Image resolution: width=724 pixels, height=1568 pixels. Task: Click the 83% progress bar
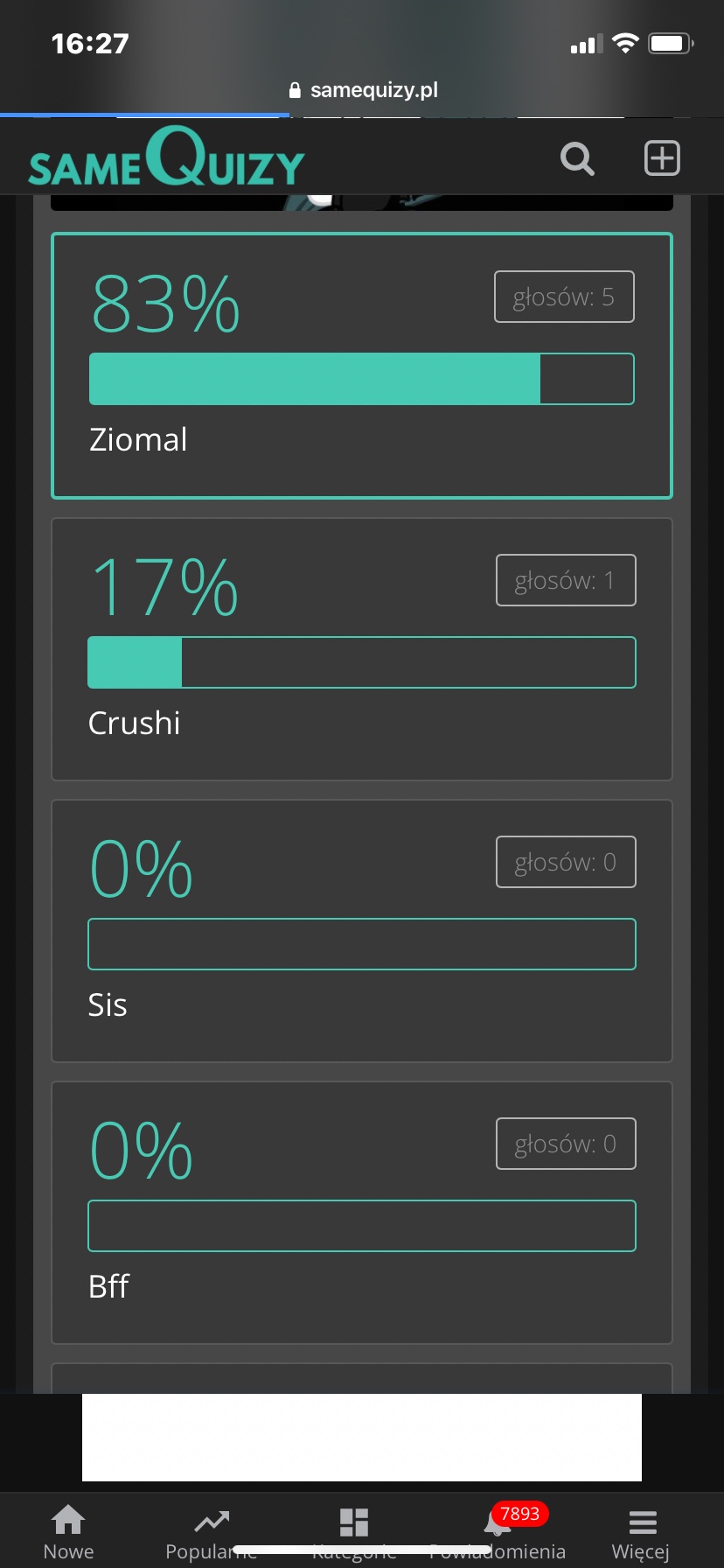pyautogui.click(x=361, y=379)
